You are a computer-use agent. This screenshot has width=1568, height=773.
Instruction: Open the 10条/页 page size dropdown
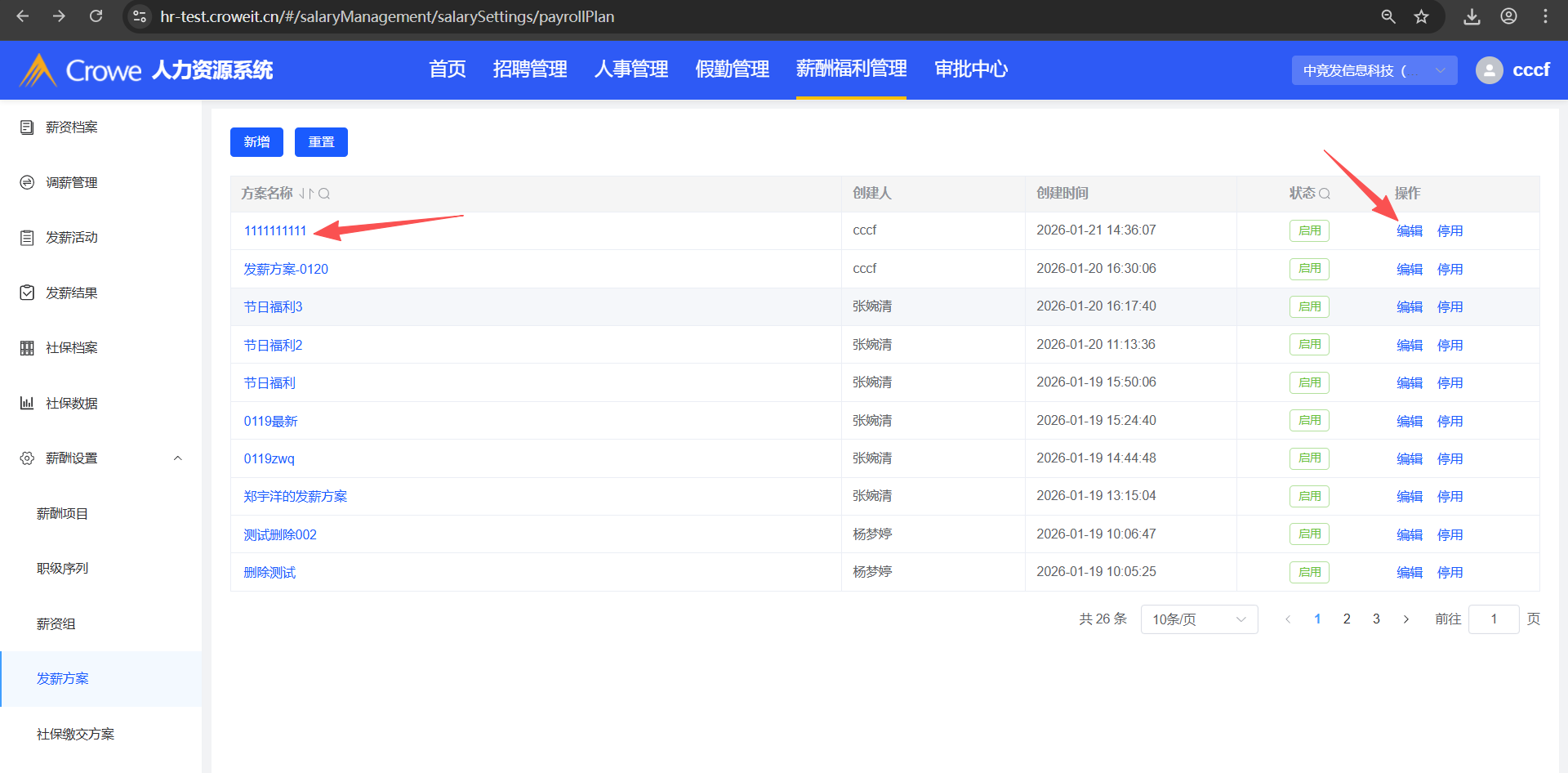1198,619
